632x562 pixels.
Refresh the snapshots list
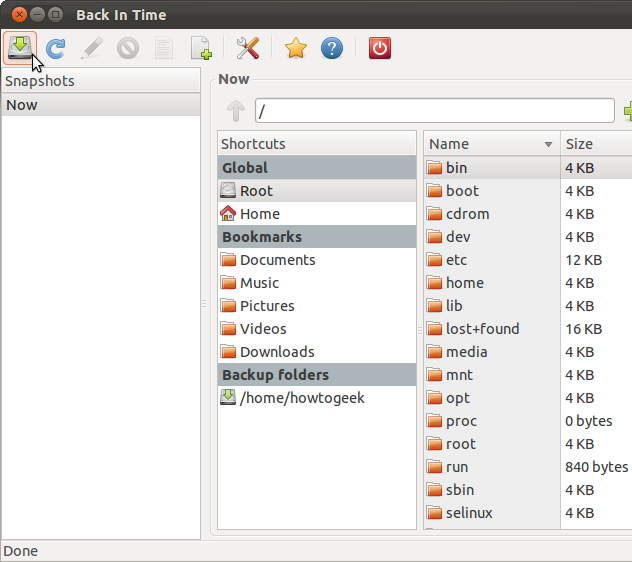click(x=56, y=47)
